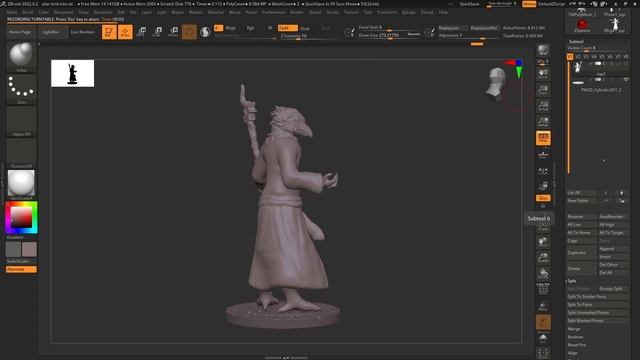Open the Document menu
The width and height of the screenshot is (640, 360).
64,12
